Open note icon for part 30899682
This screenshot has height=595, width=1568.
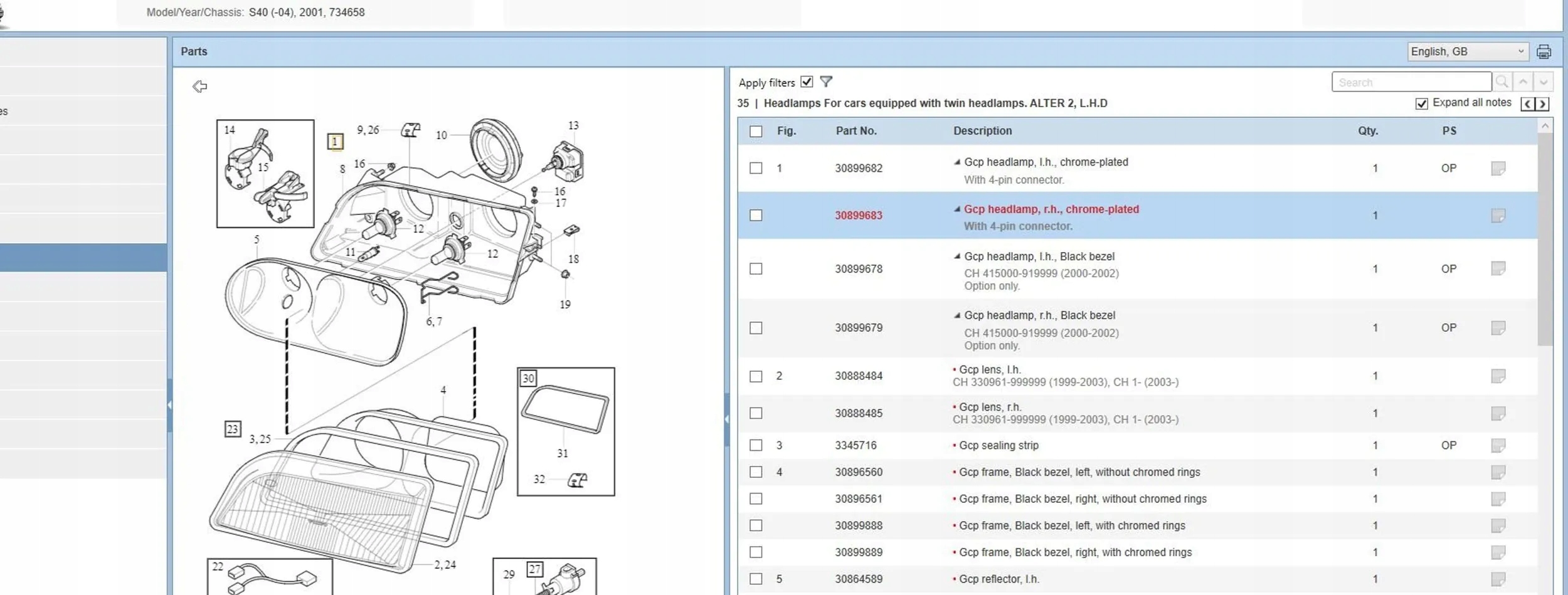click(x=1498, y=168)
